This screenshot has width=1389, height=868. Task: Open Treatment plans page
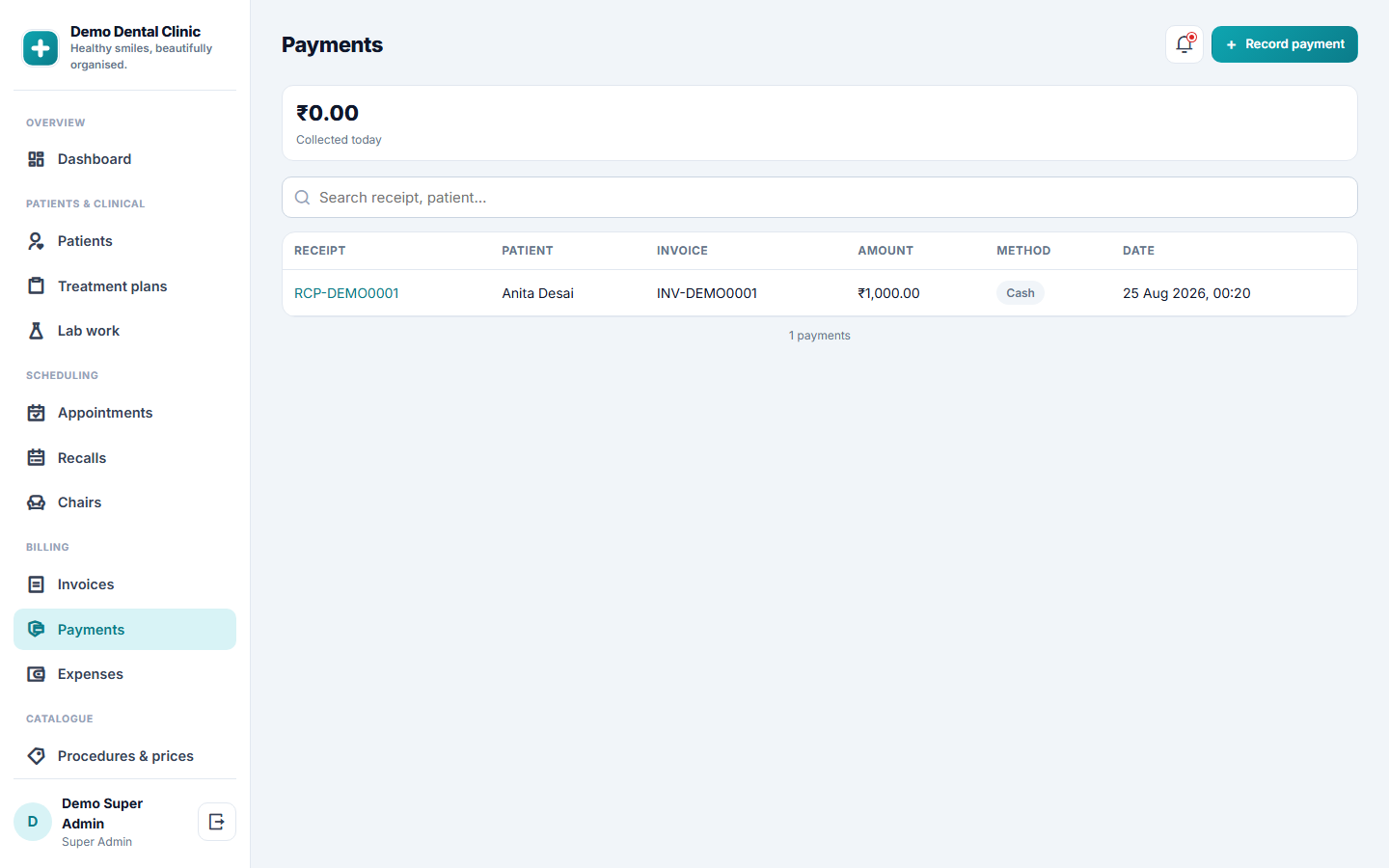coord(124,286)
